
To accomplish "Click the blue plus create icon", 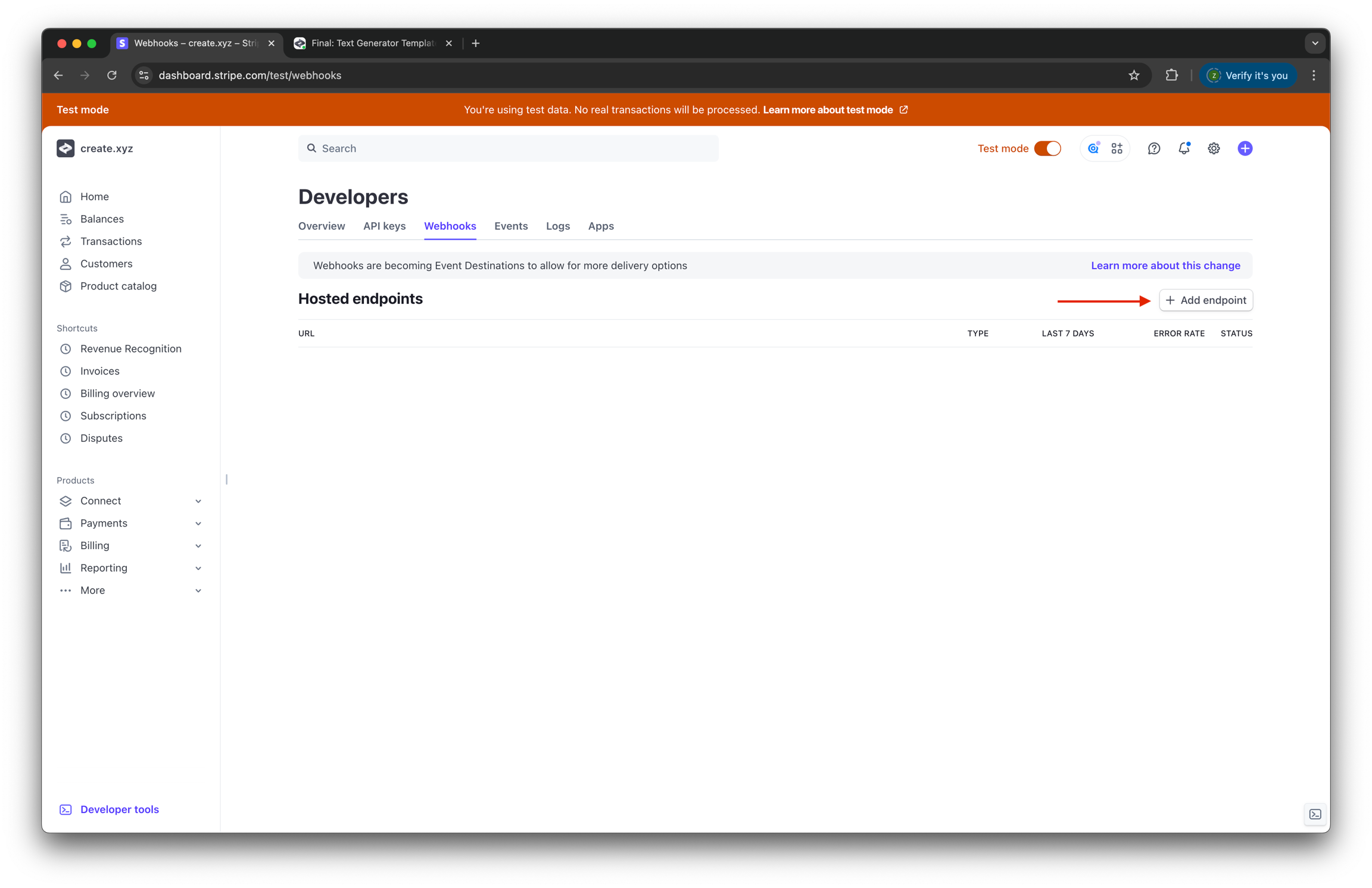I will [1245, 148].
